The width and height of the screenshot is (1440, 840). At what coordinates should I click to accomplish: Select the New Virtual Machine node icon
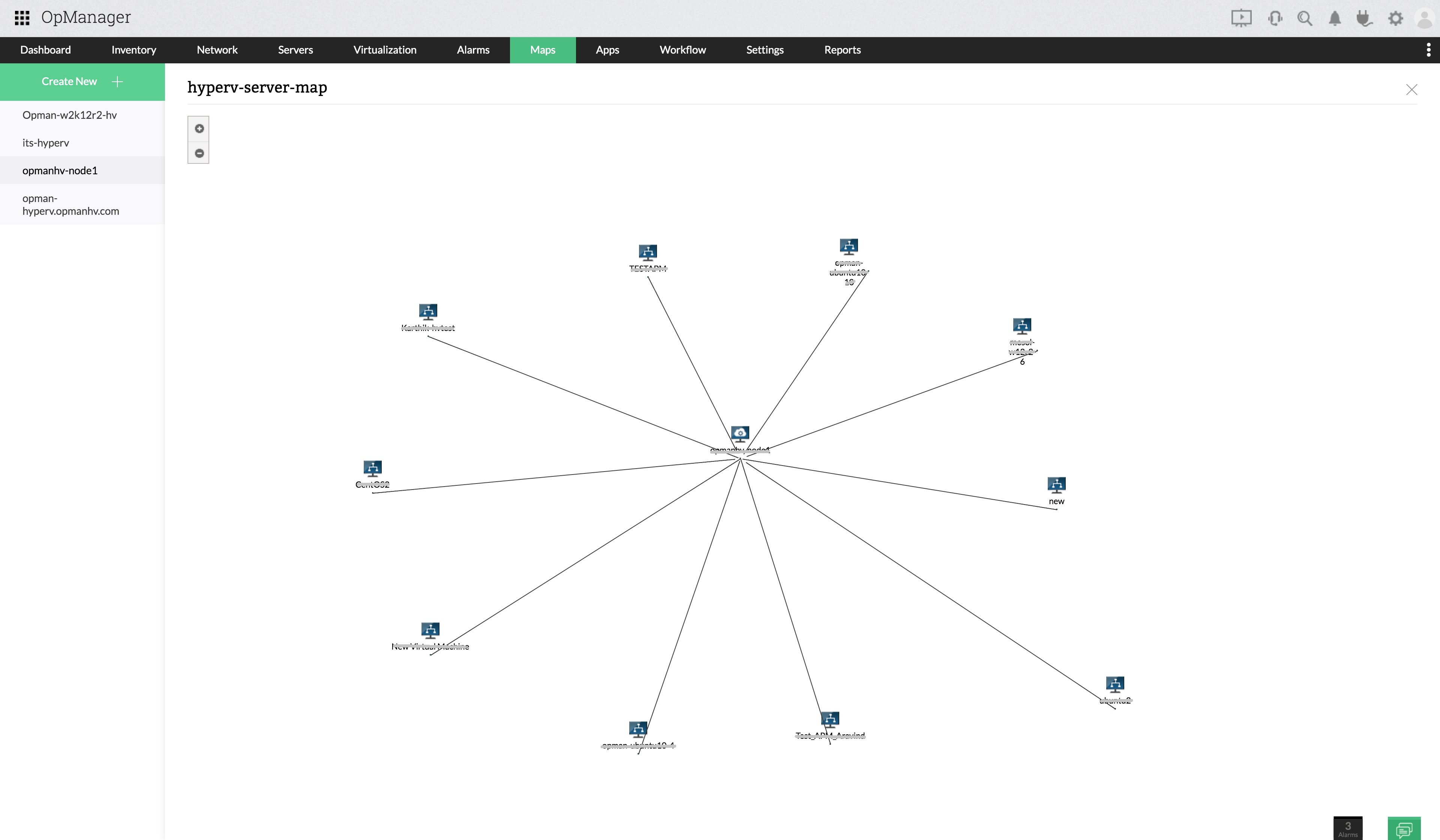[430, 630]
